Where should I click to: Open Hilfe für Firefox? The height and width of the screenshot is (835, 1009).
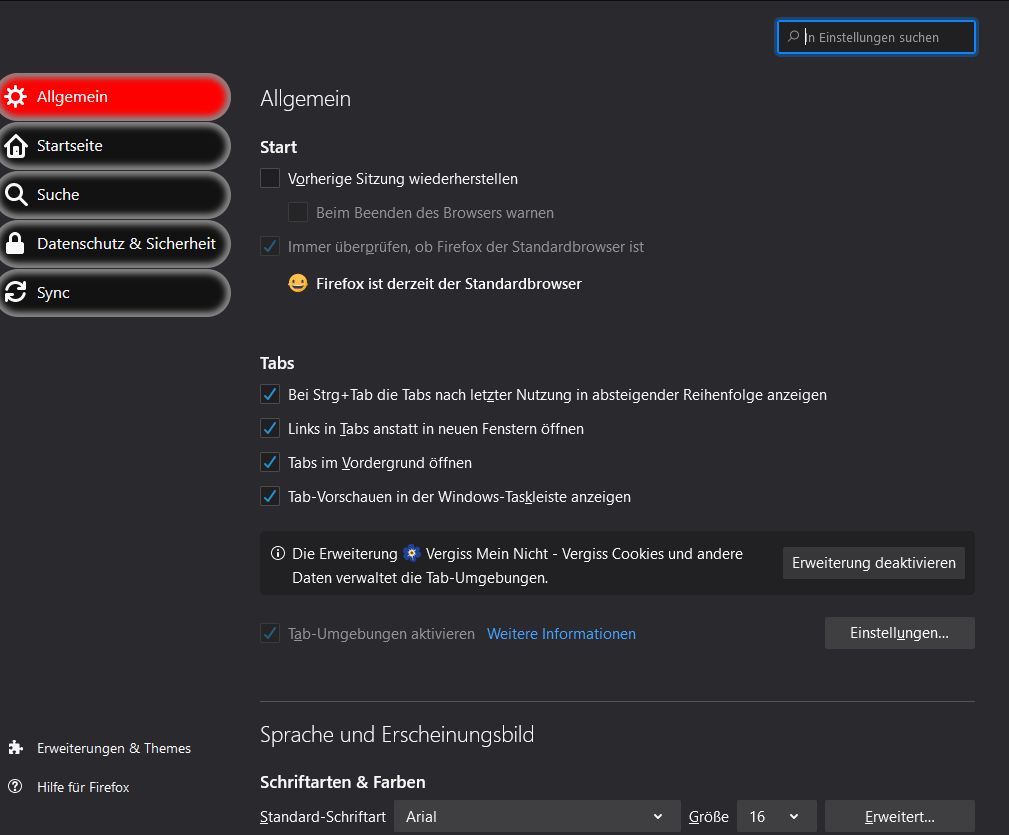coord(69,787)
